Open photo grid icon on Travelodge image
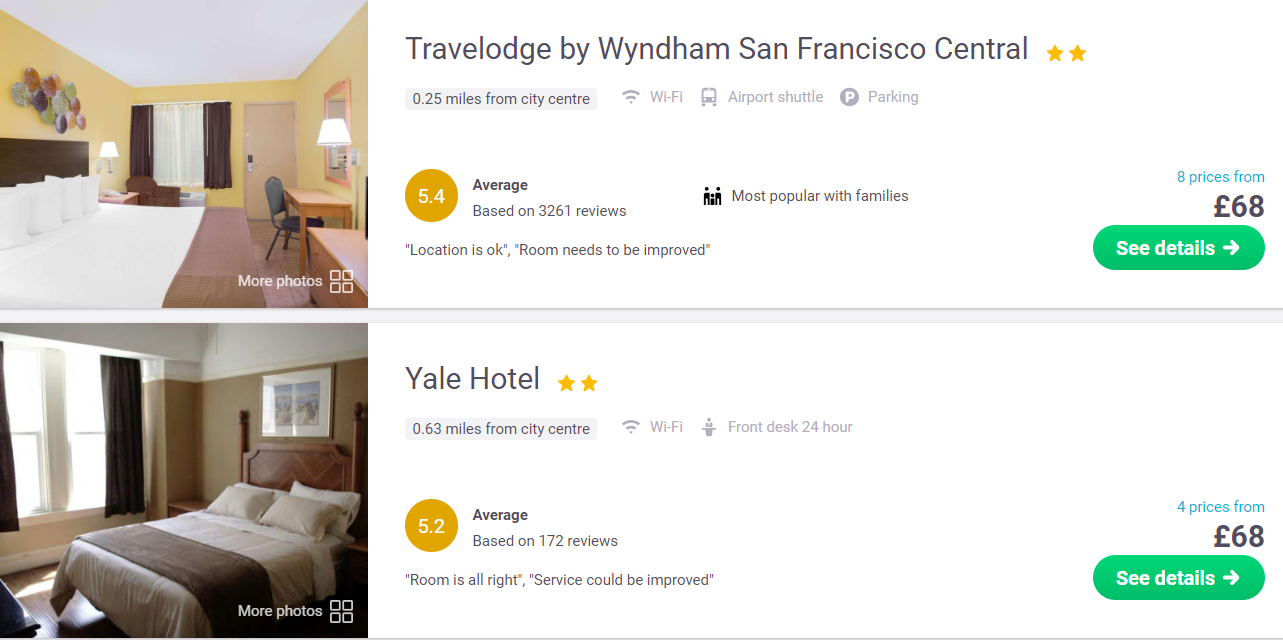The image size is (1283, 640). click(341, 281)
